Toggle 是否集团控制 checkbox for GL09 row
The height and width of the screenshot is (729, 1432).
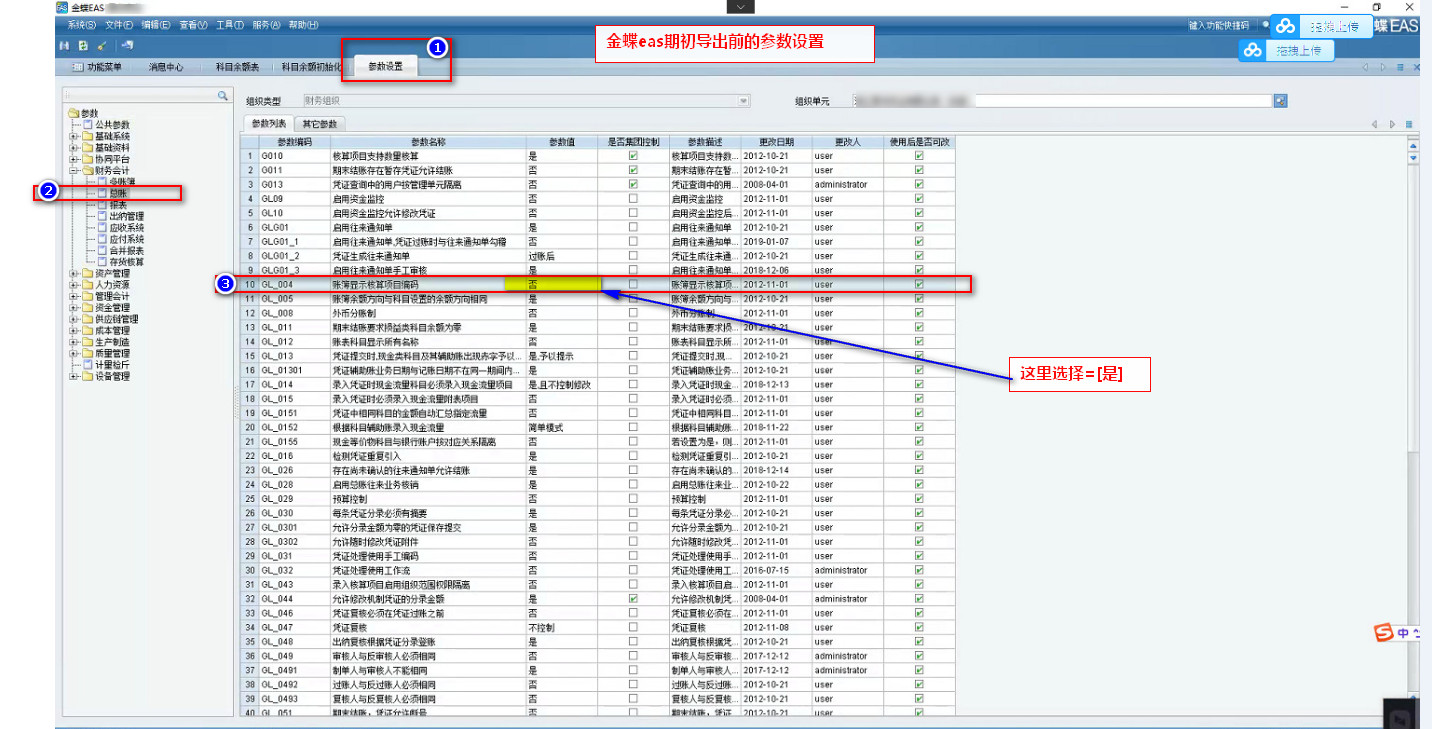[632, 199]
